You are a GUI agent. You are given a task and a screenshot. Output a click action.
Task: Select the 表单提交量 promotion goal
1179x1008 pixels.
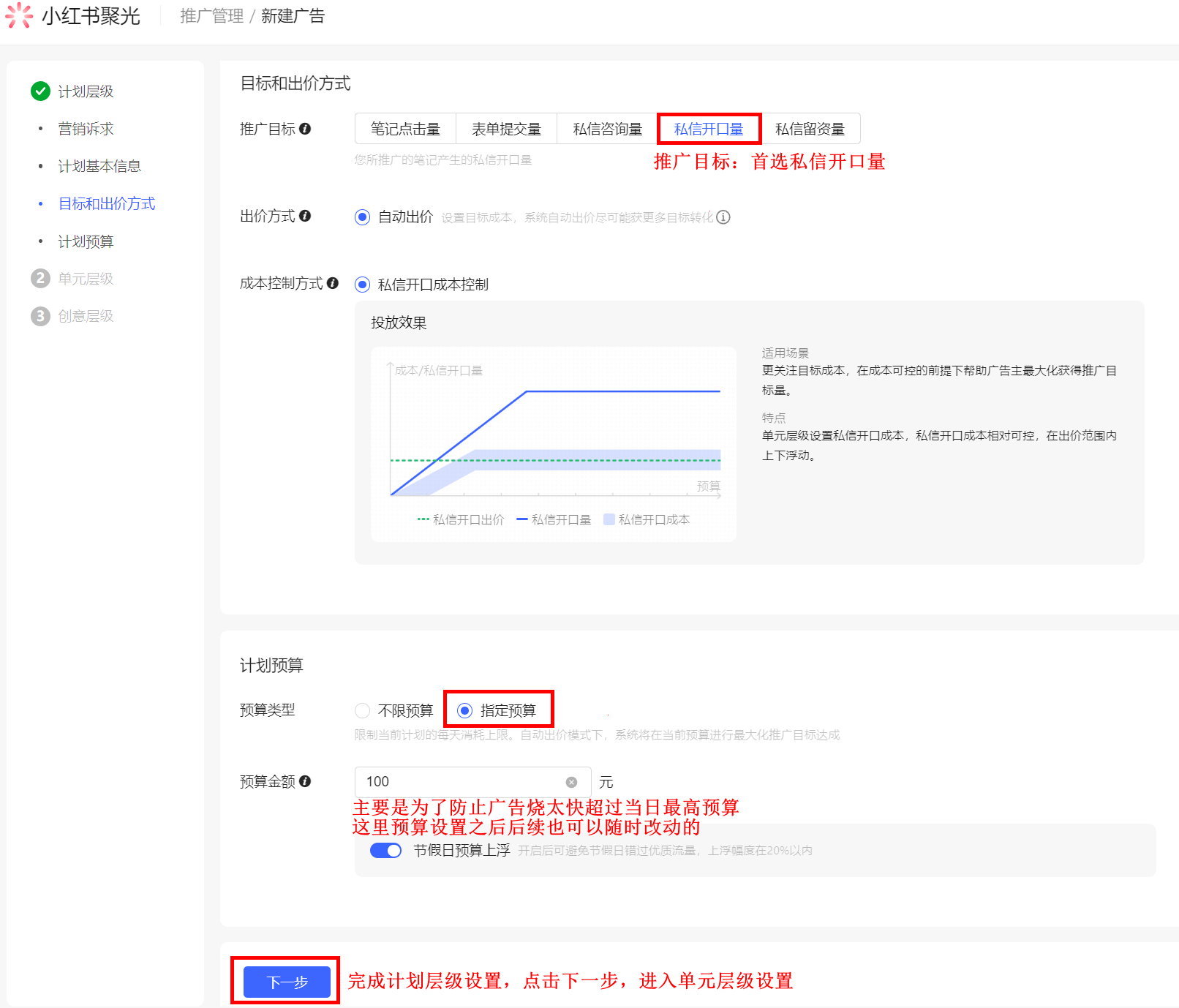[x=506, y=129]
